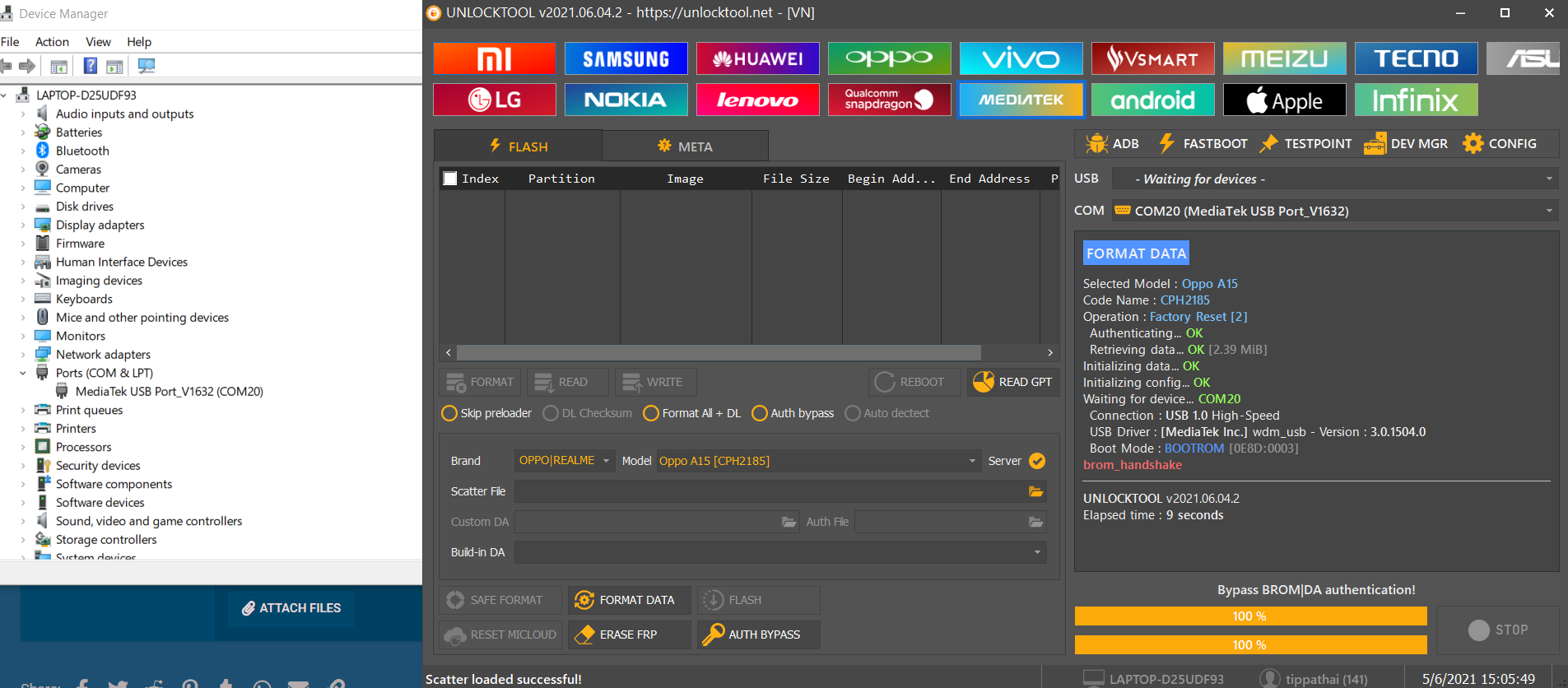The image size is (1568, 688).
Task: Select the Qualcomm Snapdragon logo
Action: tap(890, 100)
